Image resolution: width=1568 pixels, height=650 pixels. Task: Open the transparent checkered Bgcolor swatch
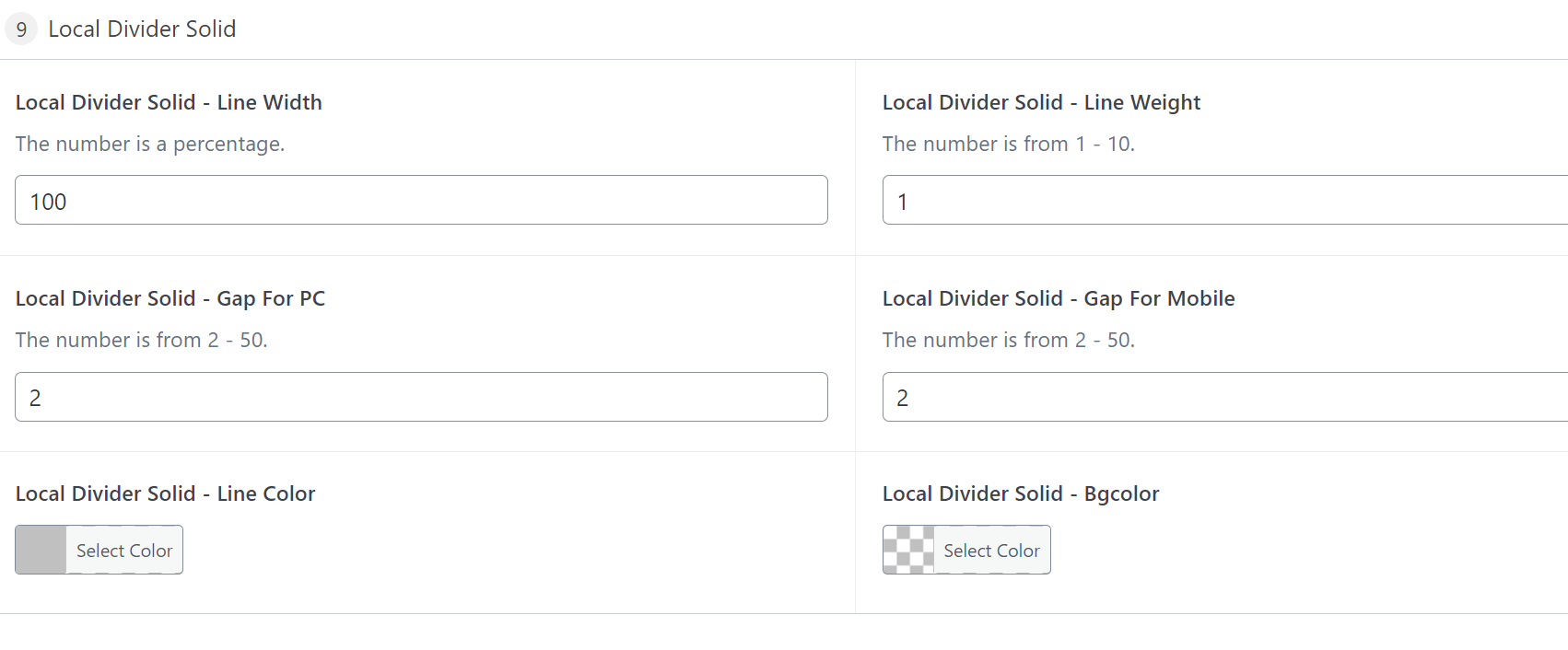coord(908,550)
